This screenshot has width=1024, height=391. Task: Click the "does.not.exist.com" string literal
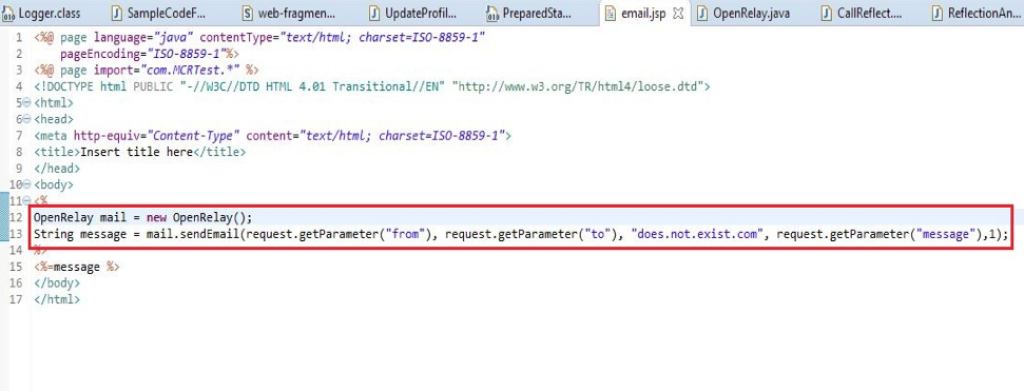click(698, 234)
